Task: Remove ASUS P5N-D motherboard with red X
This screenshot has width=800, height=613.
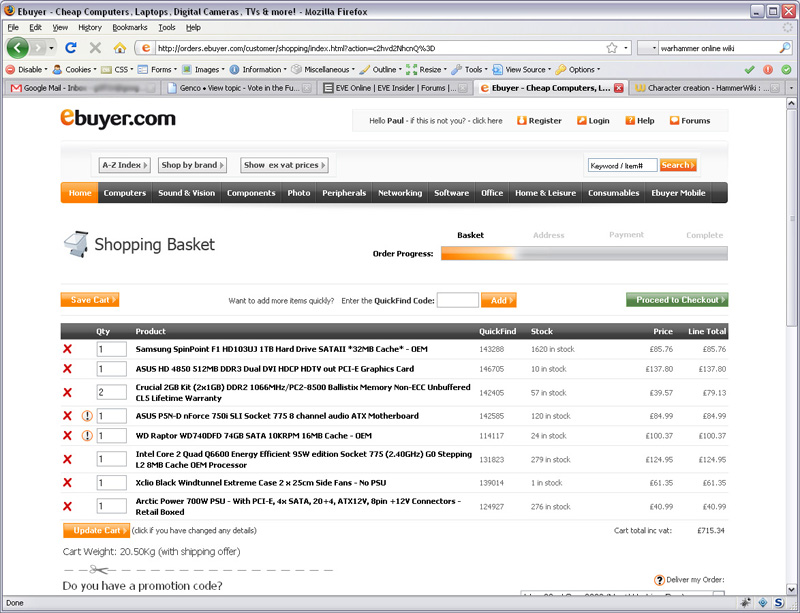Action: coord(67,416)
